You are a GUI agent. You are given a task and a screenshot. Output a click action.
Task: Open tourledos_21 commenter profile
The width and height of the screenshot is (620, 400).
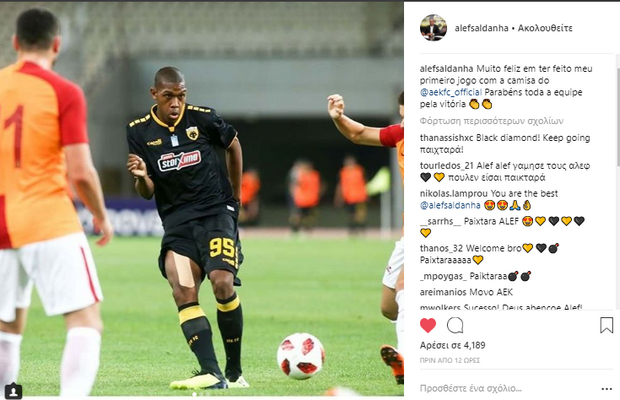(x=446, y=166)
